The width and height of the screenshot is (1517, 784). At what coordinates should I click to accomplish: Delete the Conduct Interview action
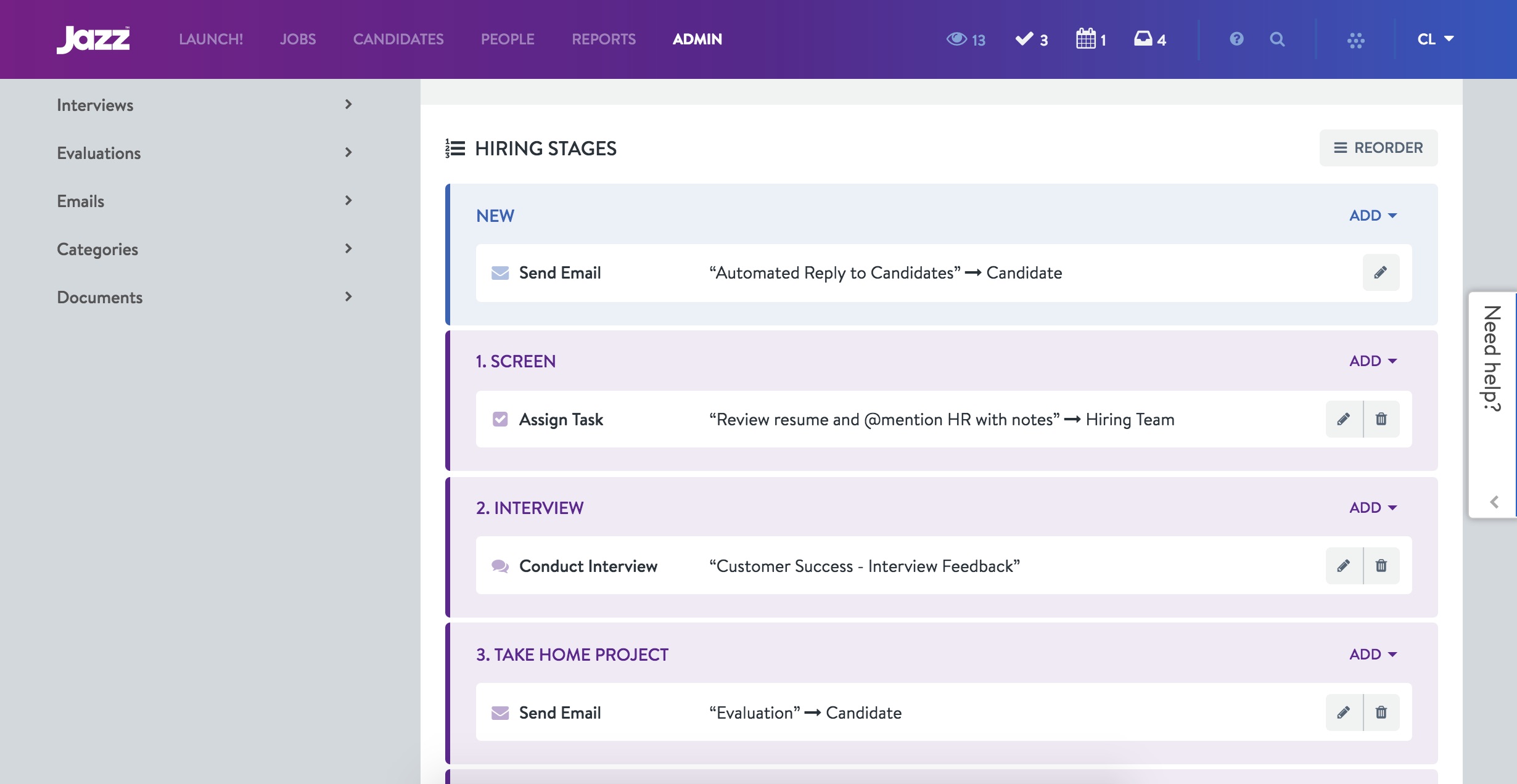pos(1381,566)
